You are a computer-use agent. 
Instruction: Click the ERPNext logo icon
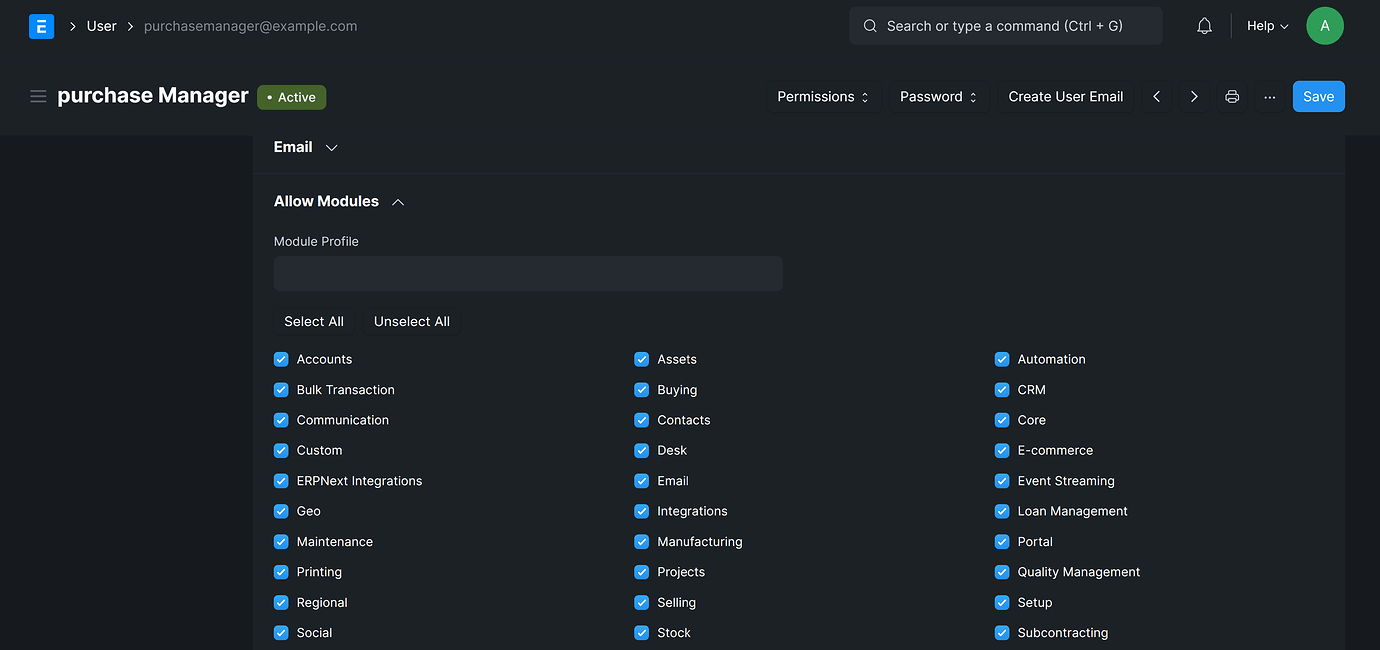[x=40, y=26]
